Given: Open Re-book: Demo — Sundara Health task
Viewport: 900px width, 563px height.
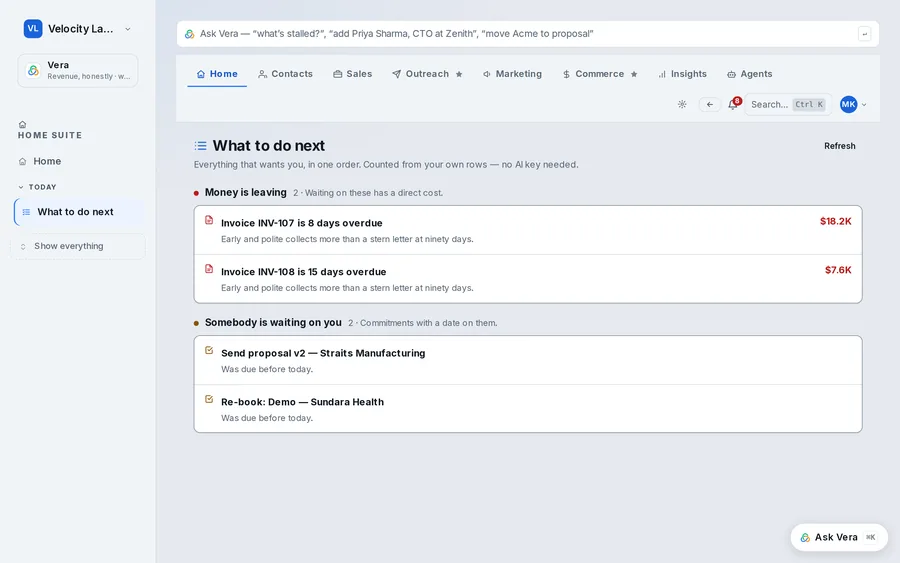Looking at the screenshot, I should coord(527,409).
